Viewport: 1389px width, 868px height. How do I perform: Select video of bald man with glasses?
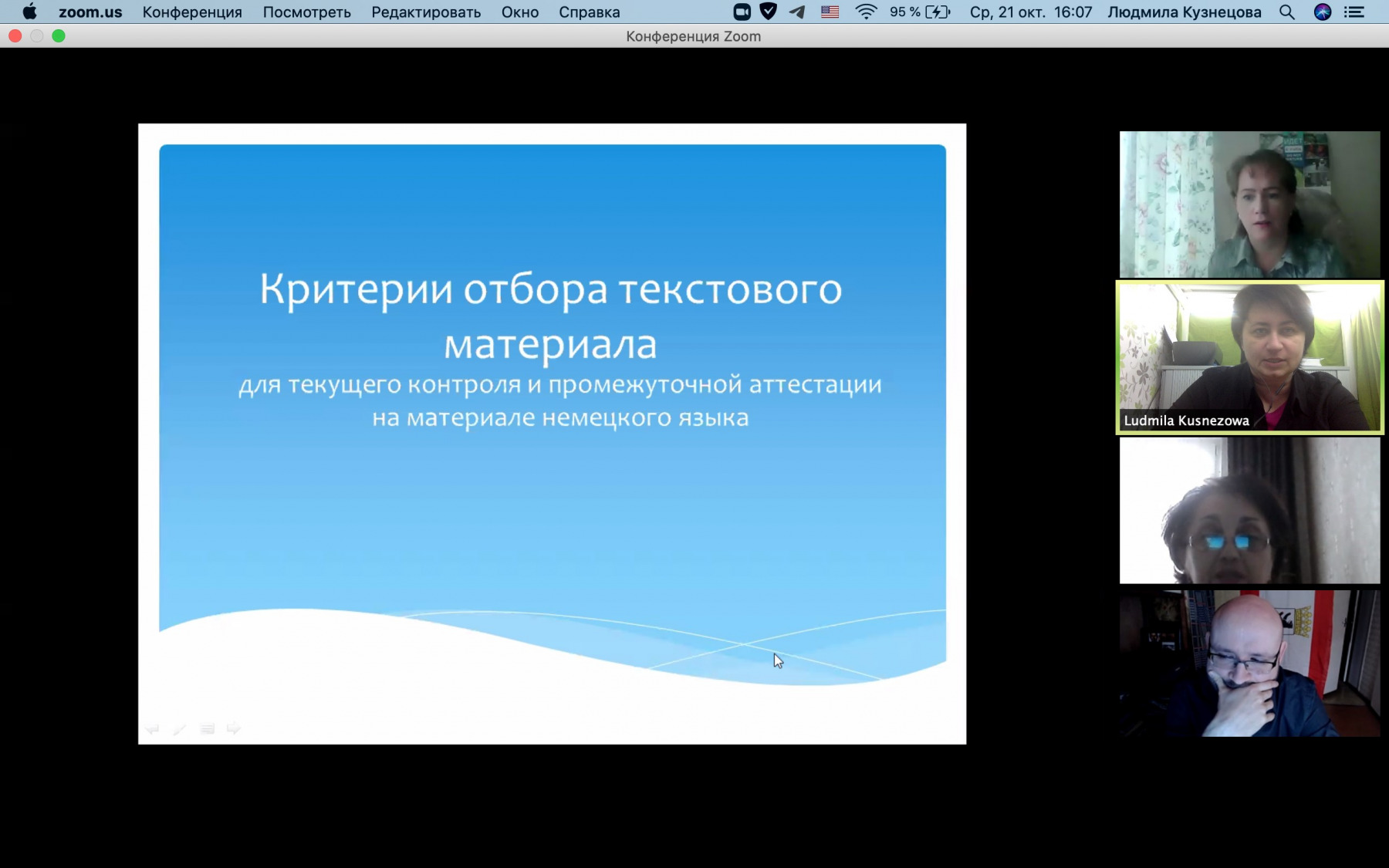click(x=1249, y=664)
